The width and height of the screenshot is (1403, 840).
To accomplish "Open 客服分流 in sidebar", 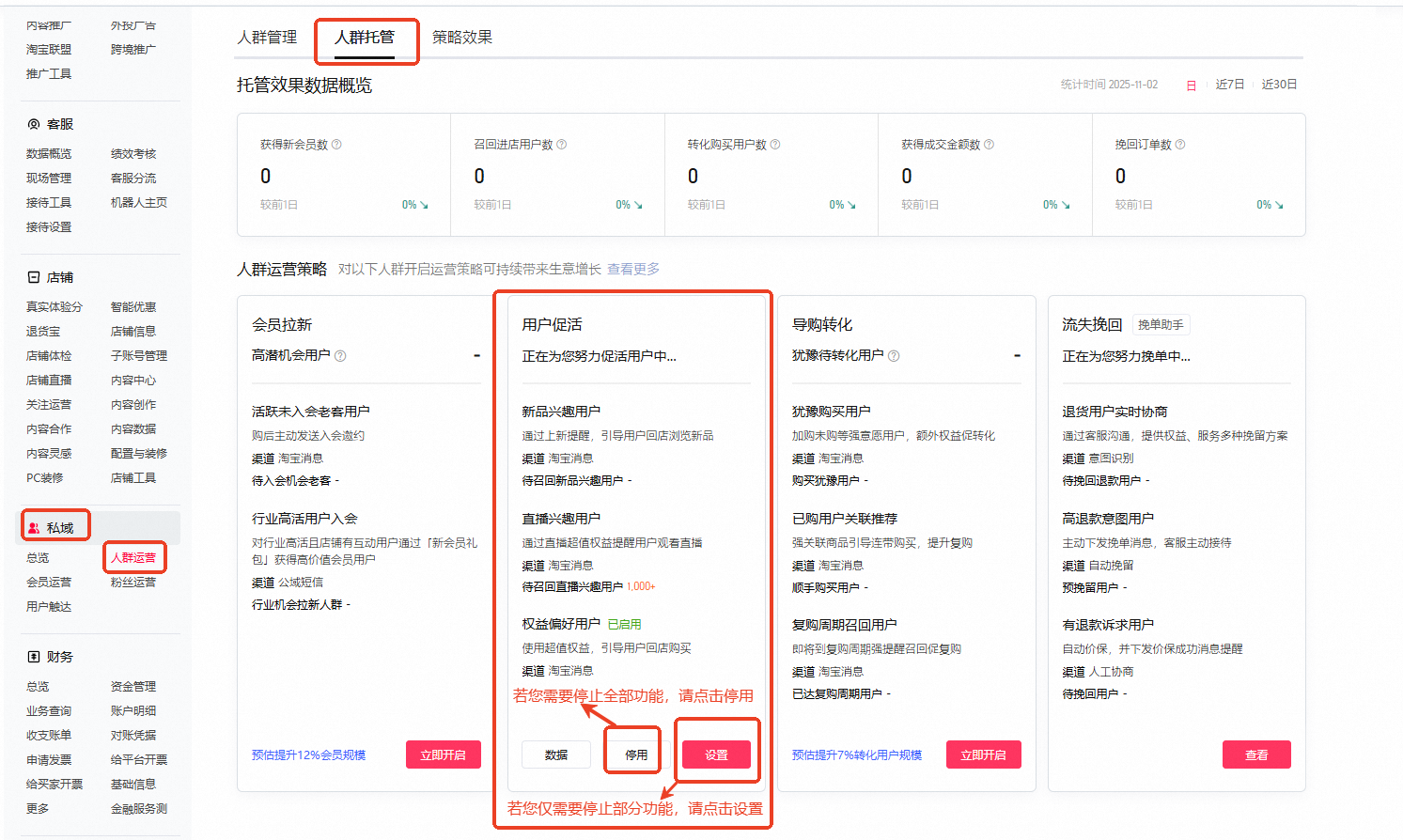I will pyautogui.click(x=133, y=179).
